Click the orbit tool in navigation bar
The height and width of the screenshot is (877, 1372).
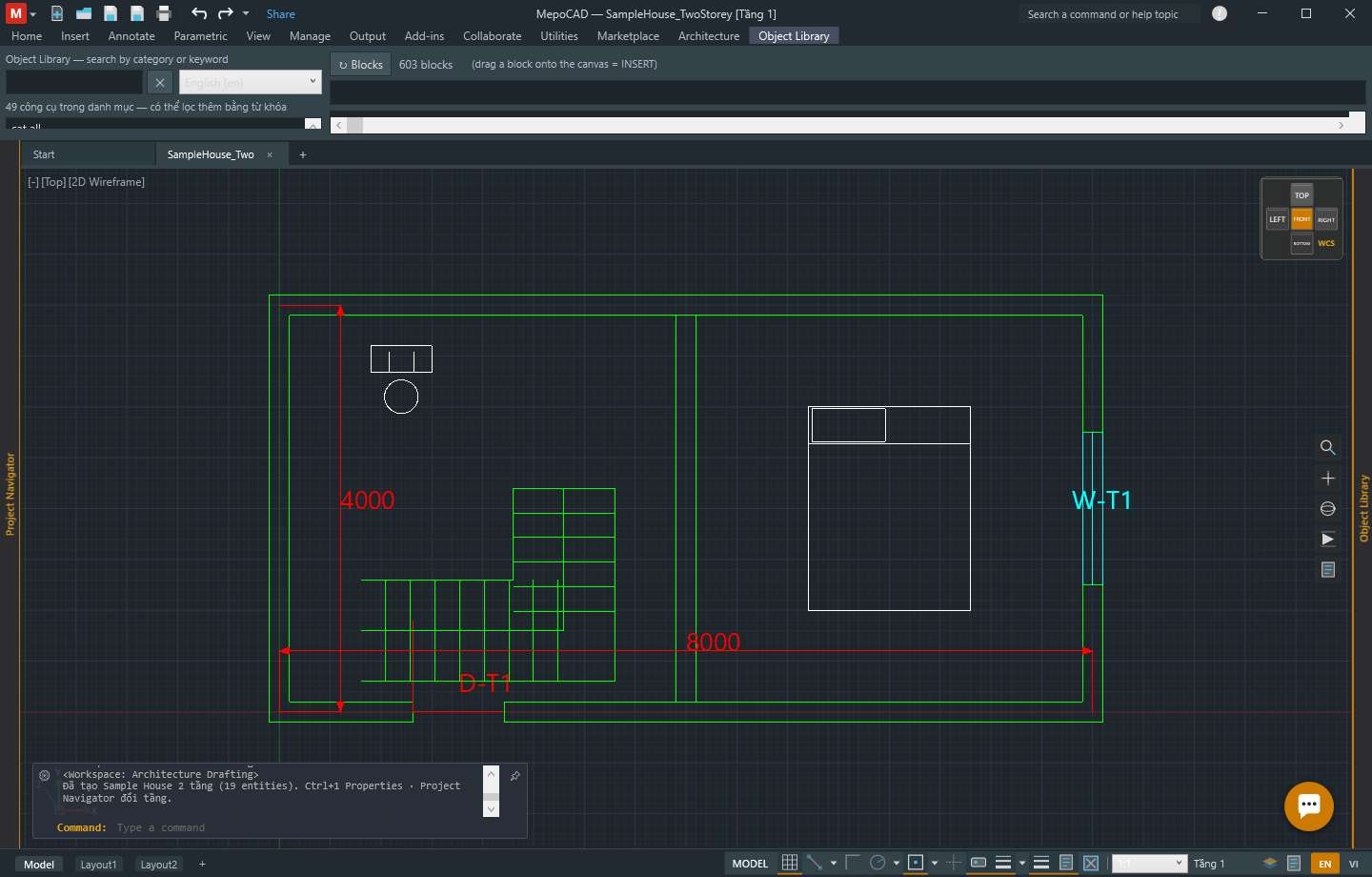pos(1327,508)
